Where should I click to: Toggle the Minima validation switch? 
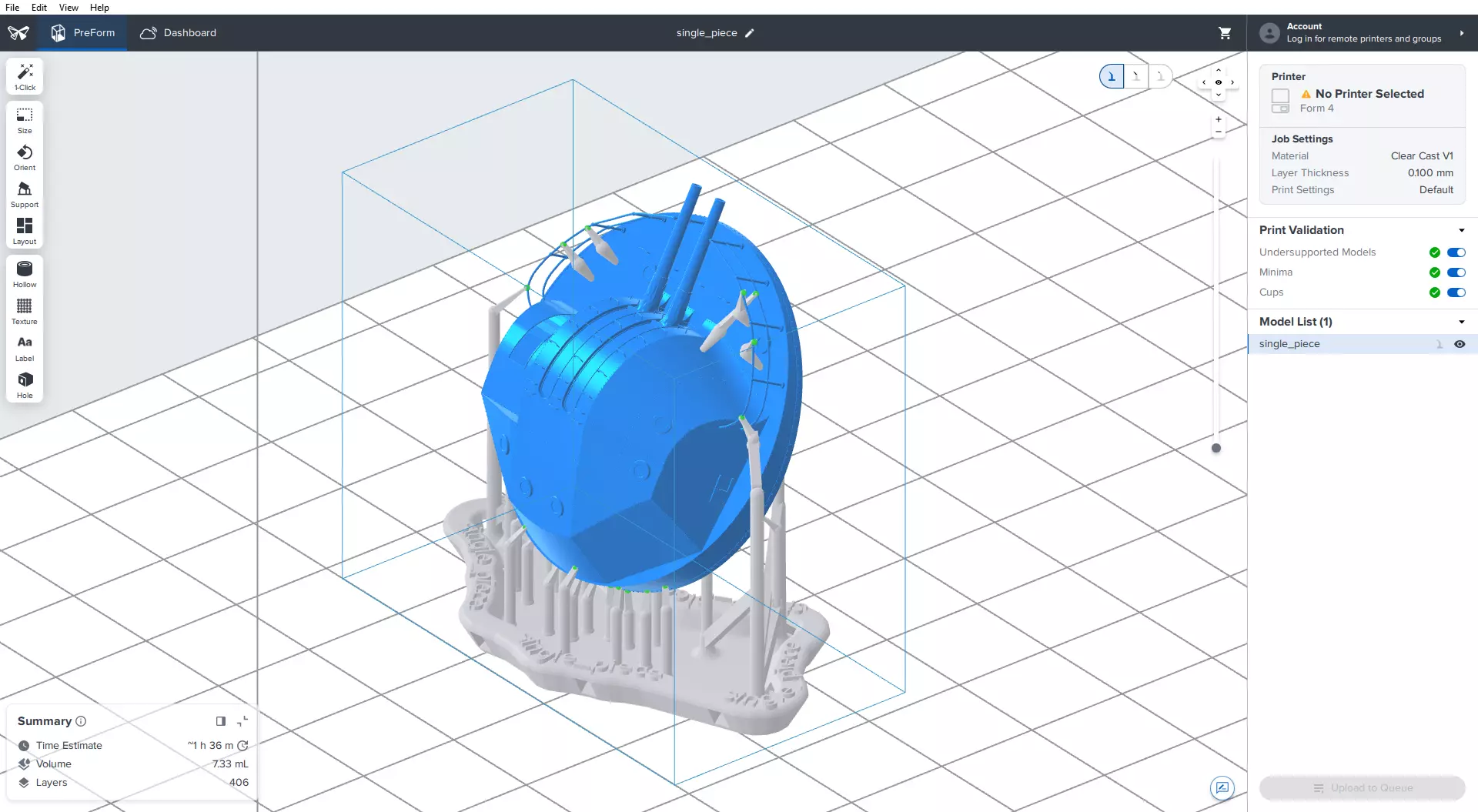click(1456, 272)
